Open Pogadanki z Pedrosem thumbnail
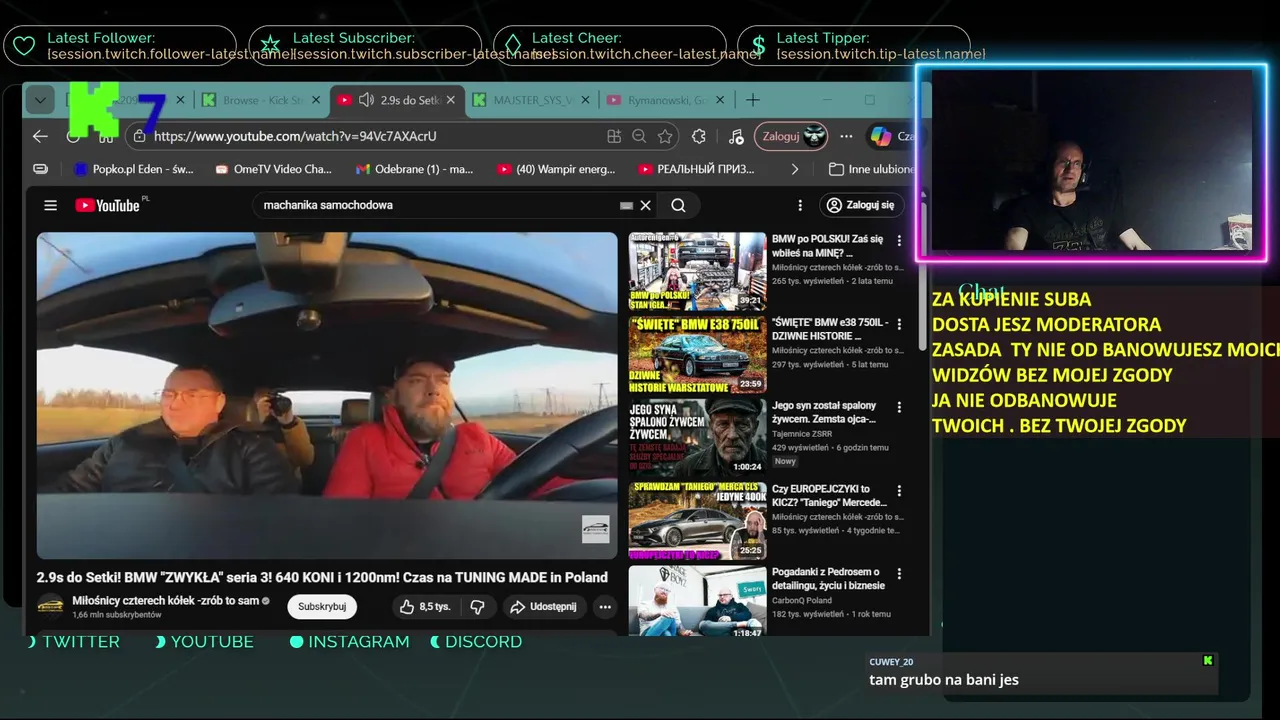The width and height of the screenshot is (1280, 720). (x=698, y=601)
